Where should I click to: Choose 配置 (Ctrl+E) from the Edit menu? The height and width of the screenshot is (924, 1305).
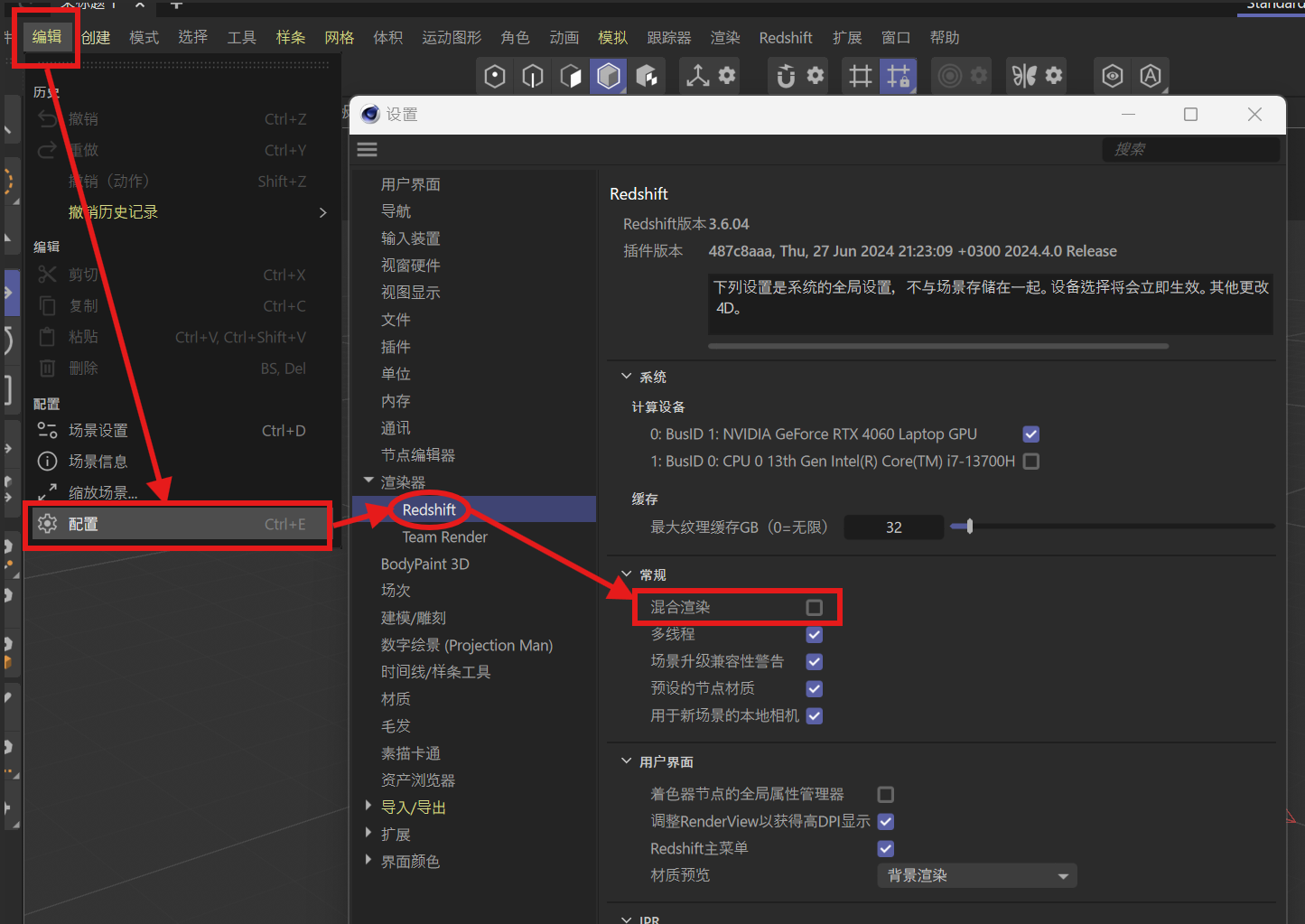point(182,524)
